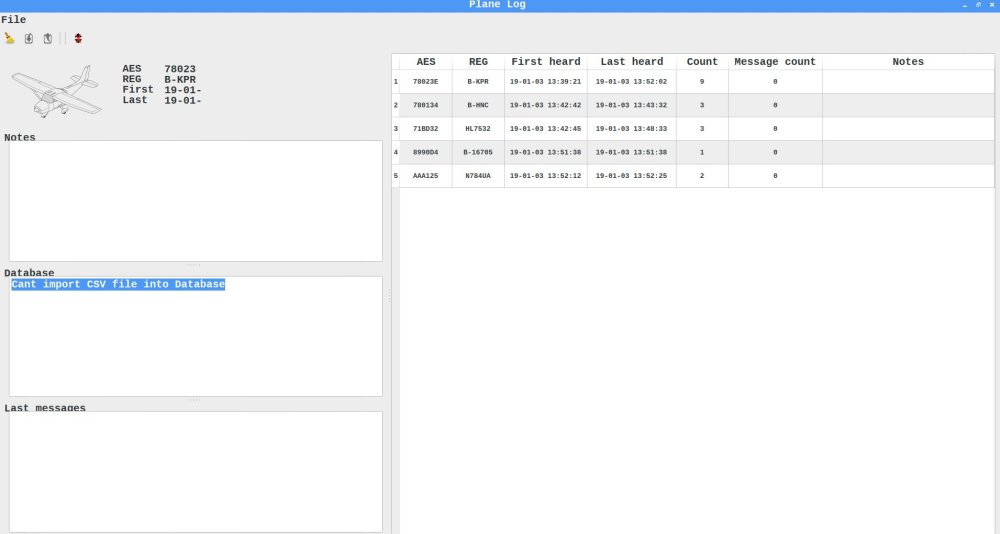
Task: Sort by Message count column header
Action: pyautogui.click(x=775, y=62)
